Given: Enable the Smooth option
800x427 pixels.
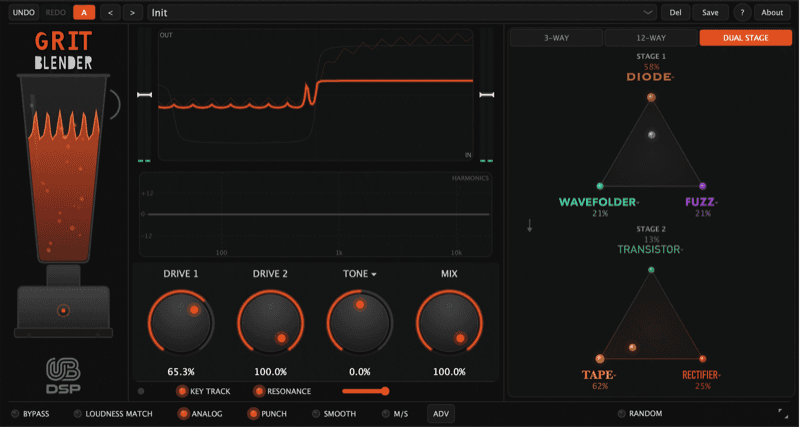Looking at the screenshot, I should click(x=334, y=414).
